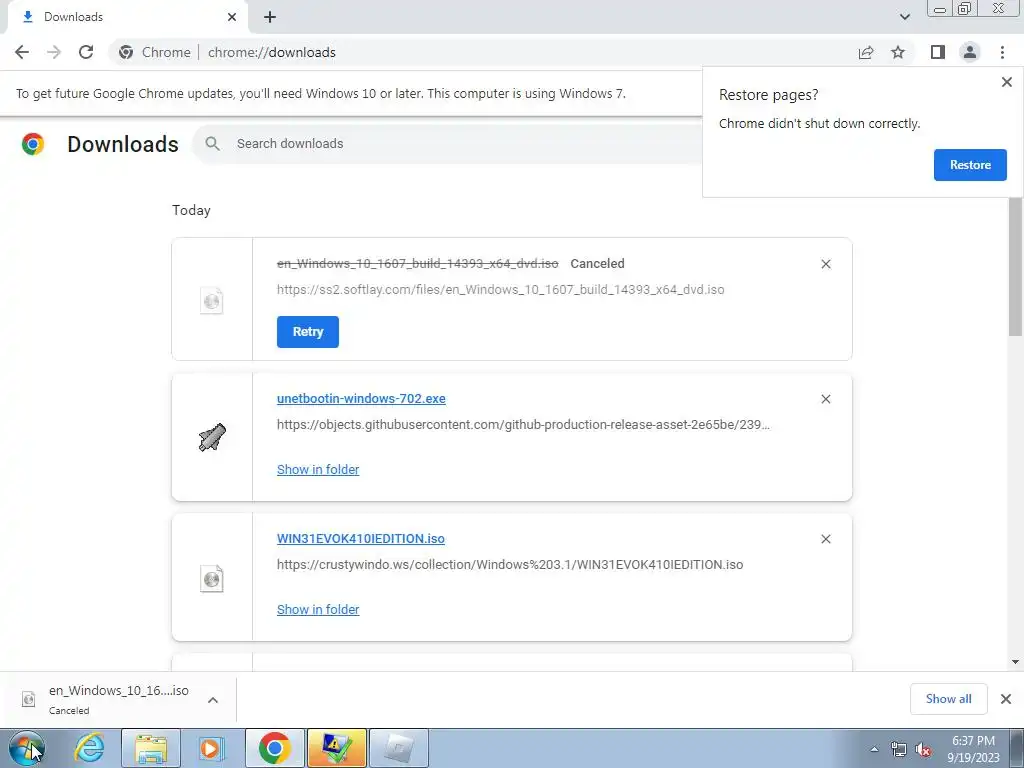Open WIN31EVOK410IEDITION.iso file link
The image size is (1024, 768).
pos(360,539)
